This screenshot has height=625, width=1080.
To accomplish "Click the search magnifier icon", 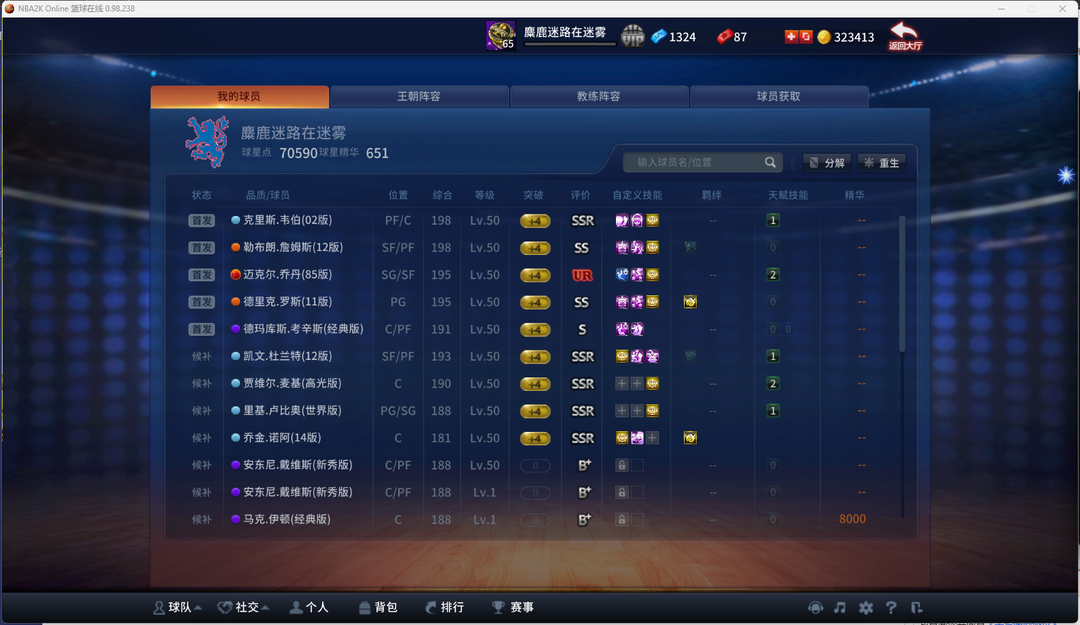I will click(x=770, y=163).
